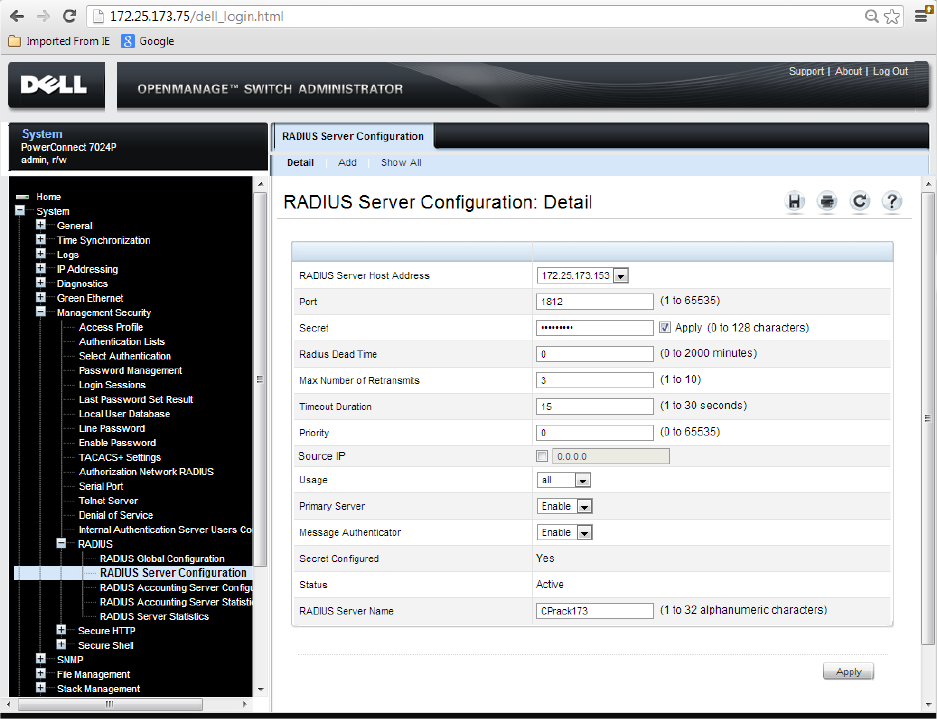Switch to the Show All tab

click(x=401, y=163)
